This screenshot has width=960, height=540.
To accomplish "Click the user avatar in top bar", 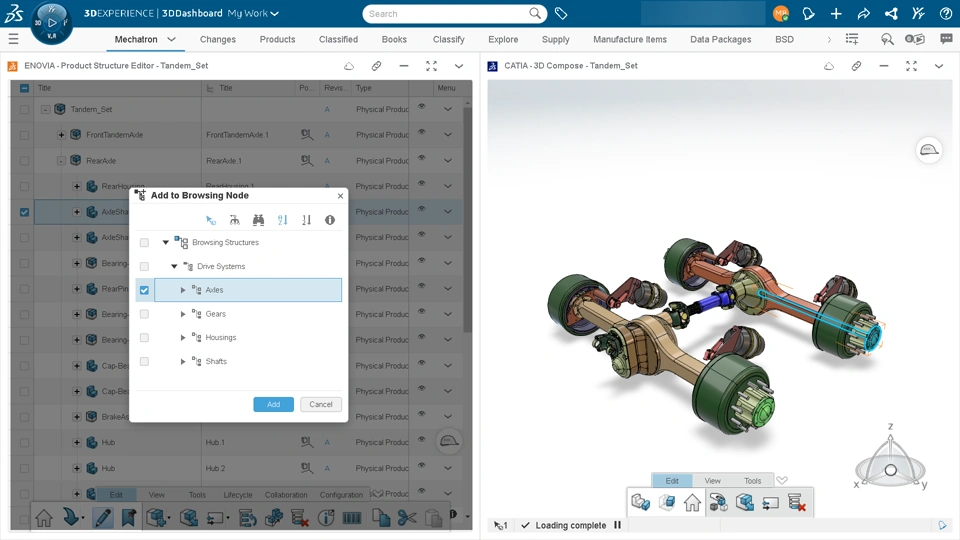I will [781, 13].
